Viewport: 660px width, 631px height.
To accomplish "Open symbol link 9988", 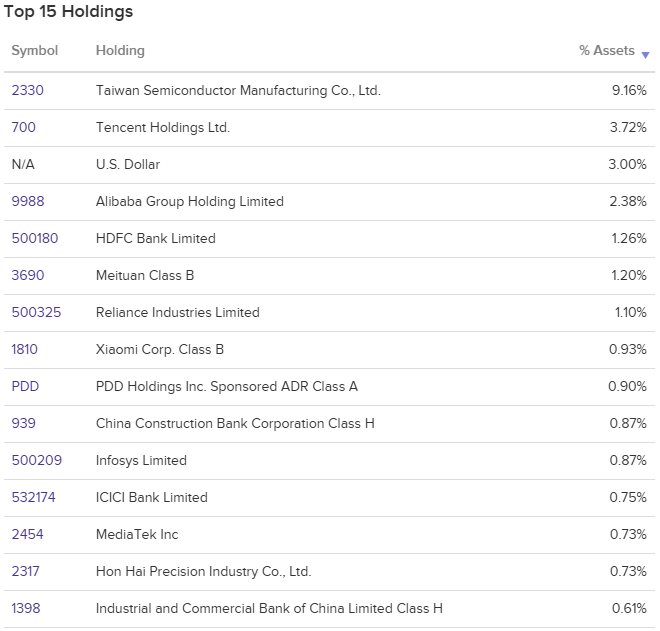I will coord(28,201).
